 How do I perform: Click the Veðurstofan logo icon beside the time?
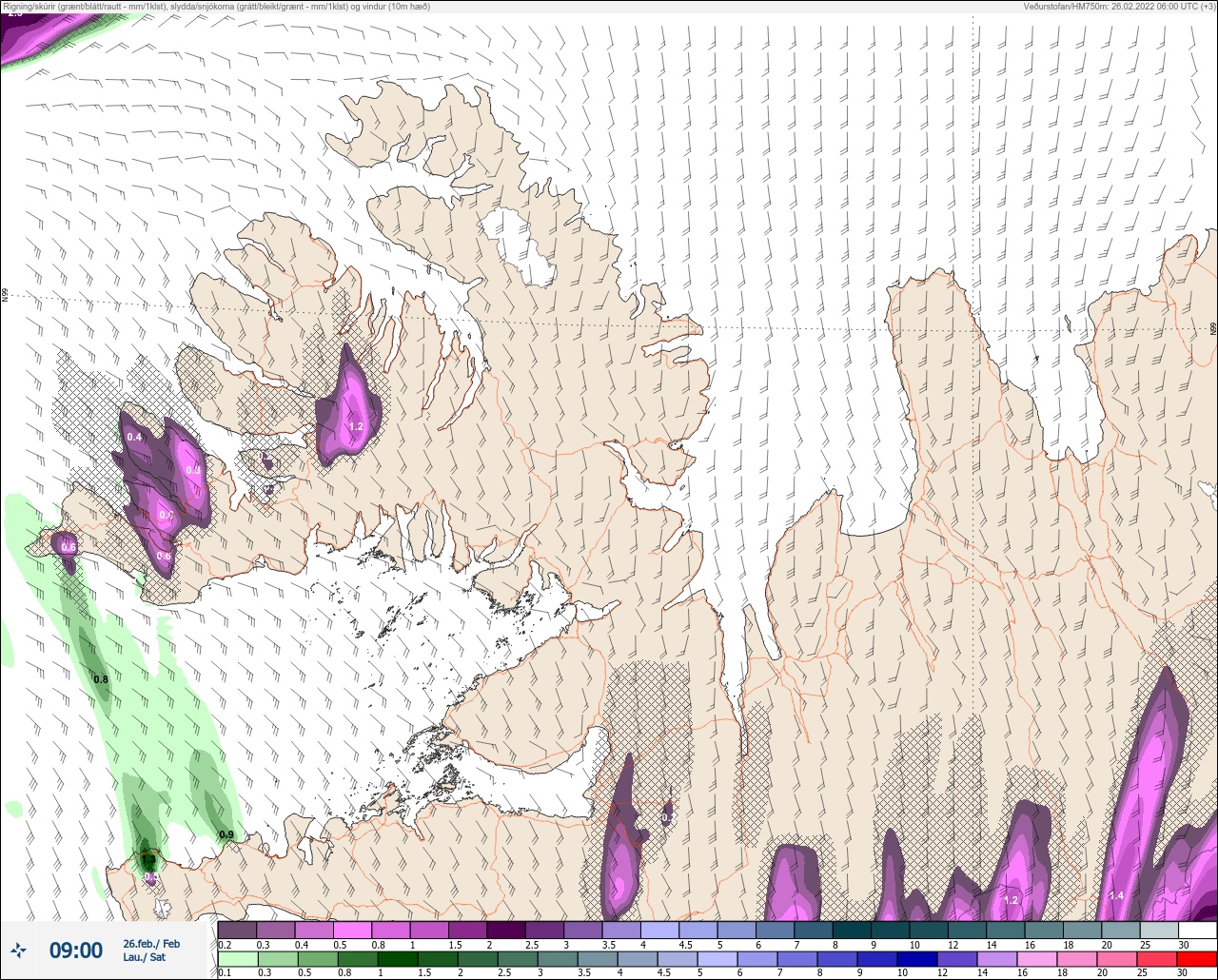[x=18, y=950]
